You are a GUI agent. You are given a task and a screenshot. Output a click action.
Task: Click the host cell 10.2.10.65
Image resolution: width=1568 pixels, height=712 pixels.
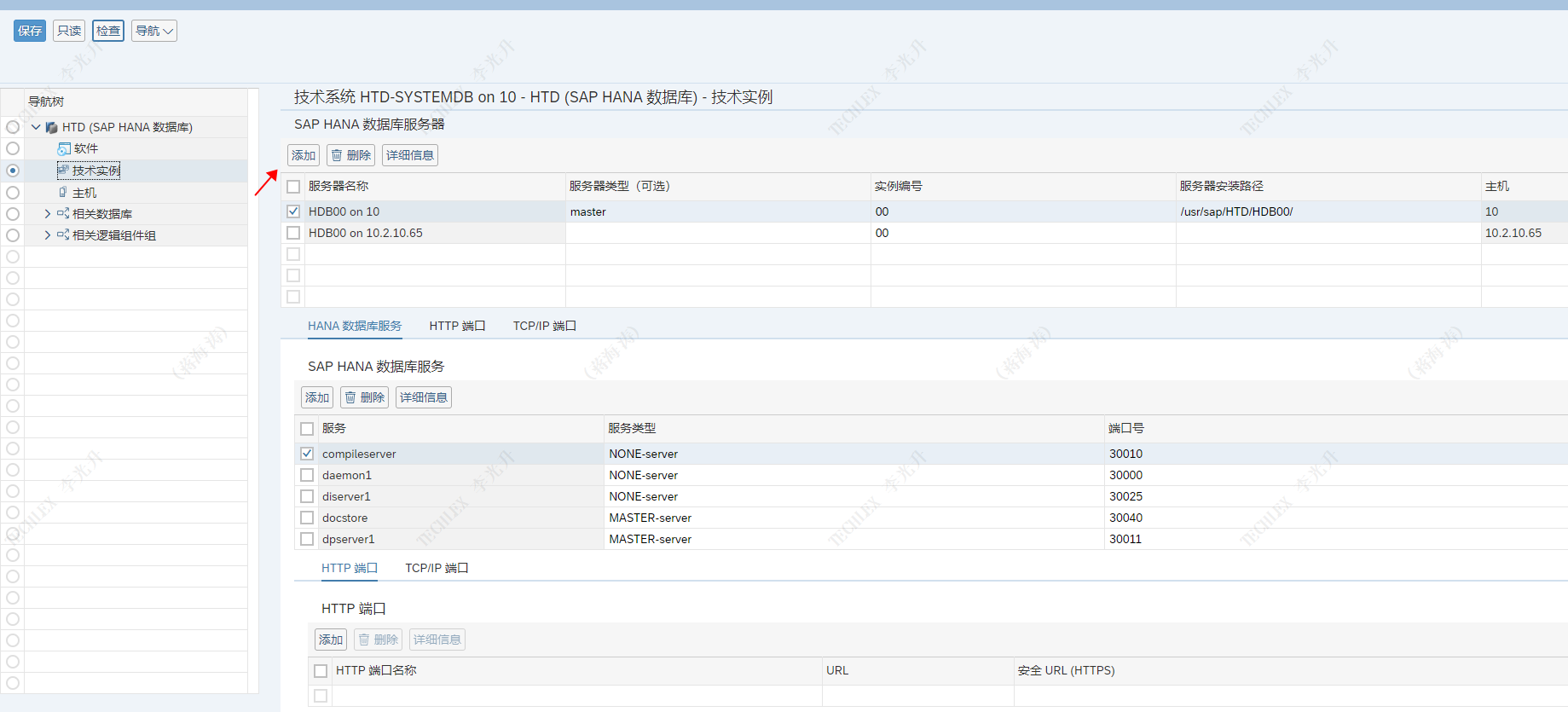coord(1525,233)
